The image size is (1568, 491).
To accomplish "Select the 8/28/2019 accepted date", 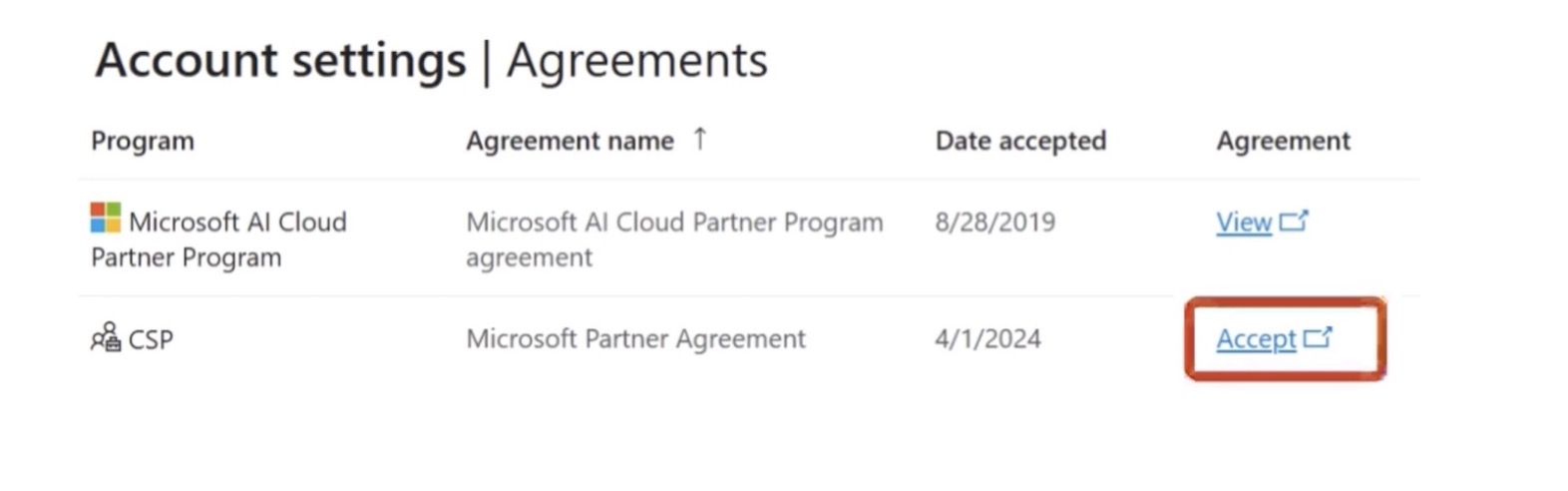I will (x=994, y=222).
